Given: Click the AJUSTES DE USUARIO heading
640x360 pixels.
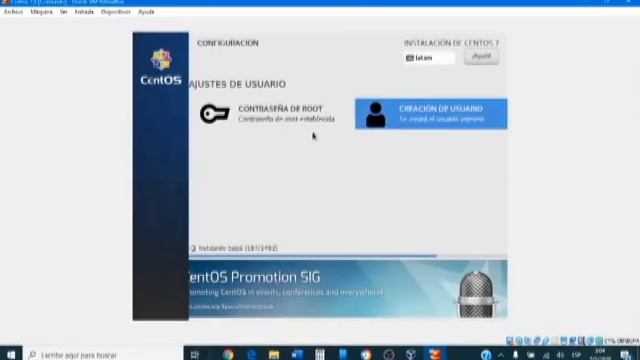Looking at the screenshot, I should click(x=238, y=84).
